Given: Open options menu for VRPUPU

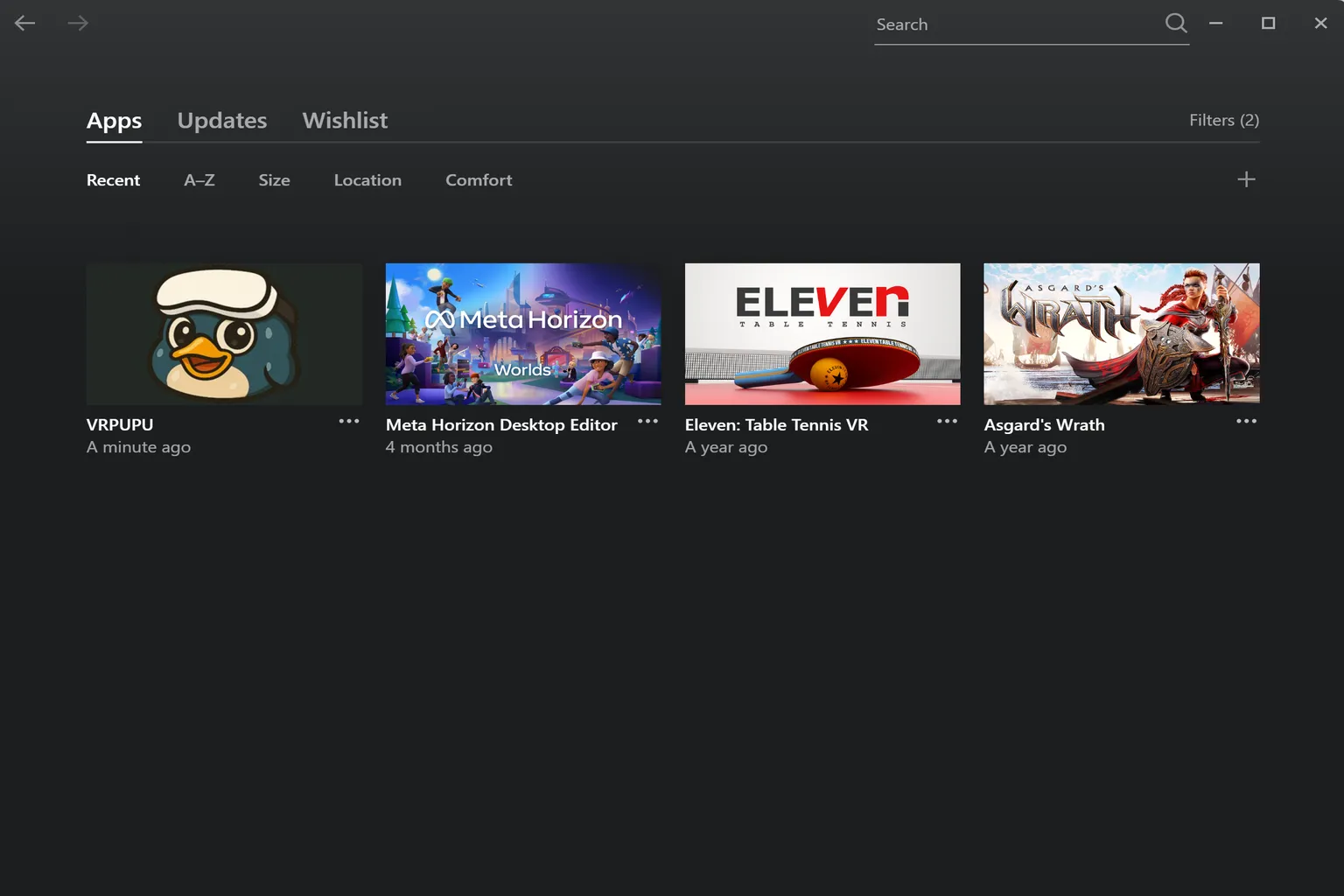Looking at the screenshot, I should click(349, 422).
